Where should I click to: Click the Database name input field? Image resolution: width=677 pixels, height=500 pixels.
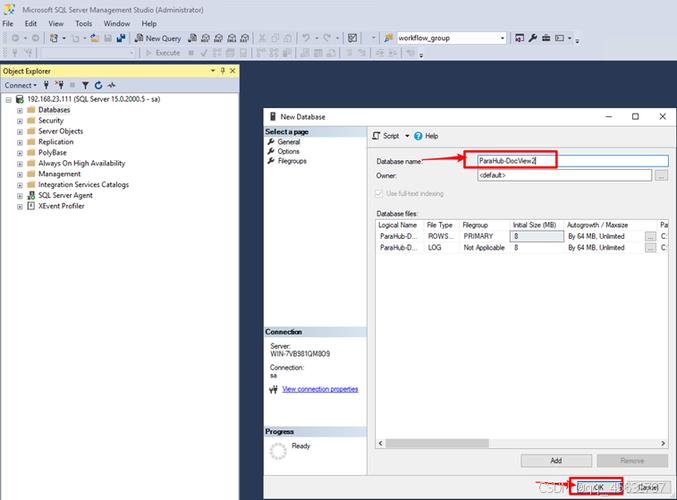(570, 160)
